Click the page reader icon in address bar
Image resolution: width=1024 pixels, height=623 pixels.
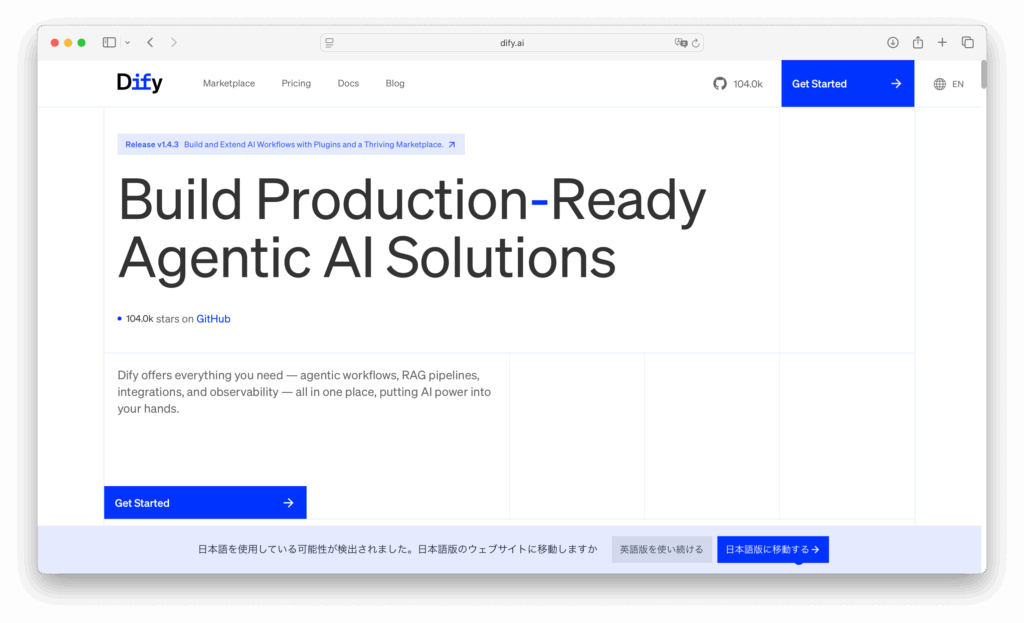coord(330,43)
